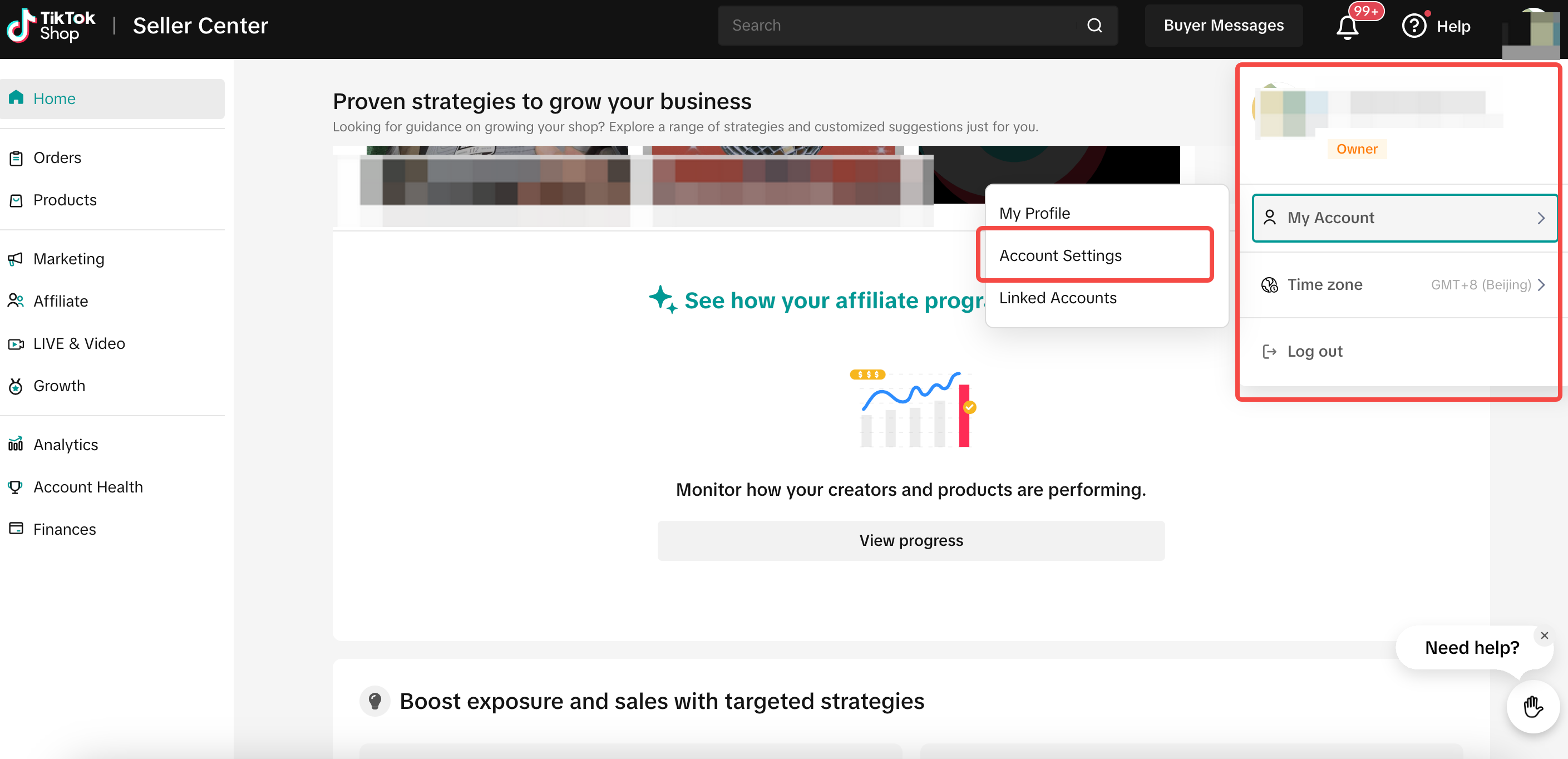Open LIVE & Video sidebar item
The height and width of the screenshot is (759, 1568).
click(x=78, y=343)
